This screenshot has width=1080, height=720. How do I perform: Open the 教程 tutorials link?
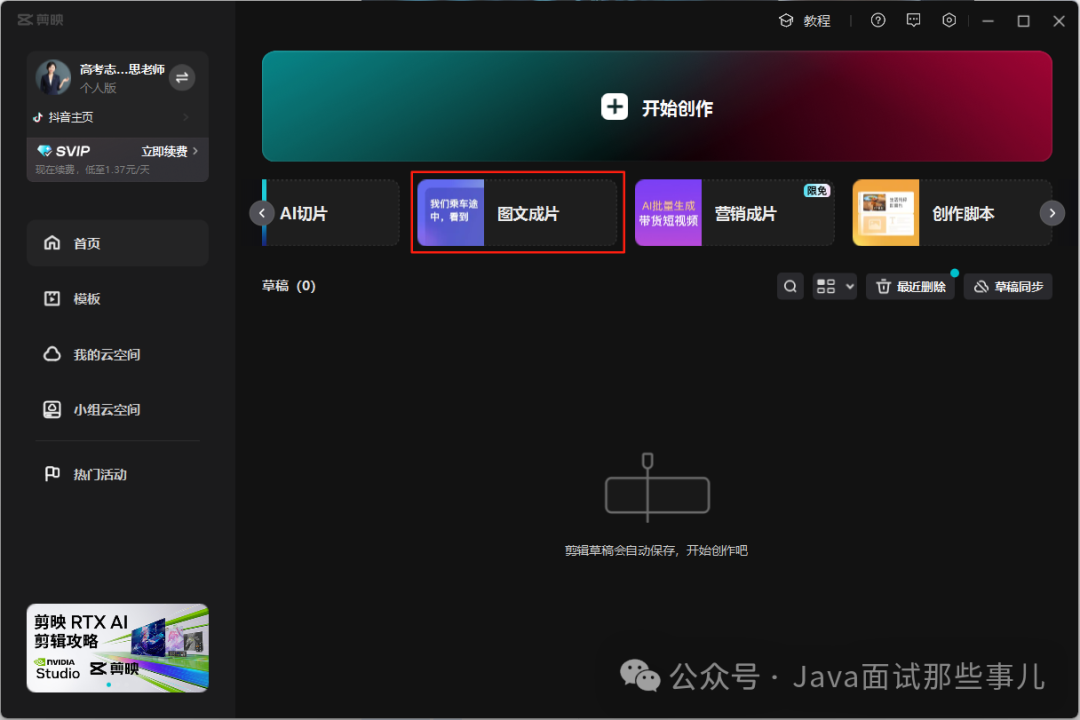(804, 21)
